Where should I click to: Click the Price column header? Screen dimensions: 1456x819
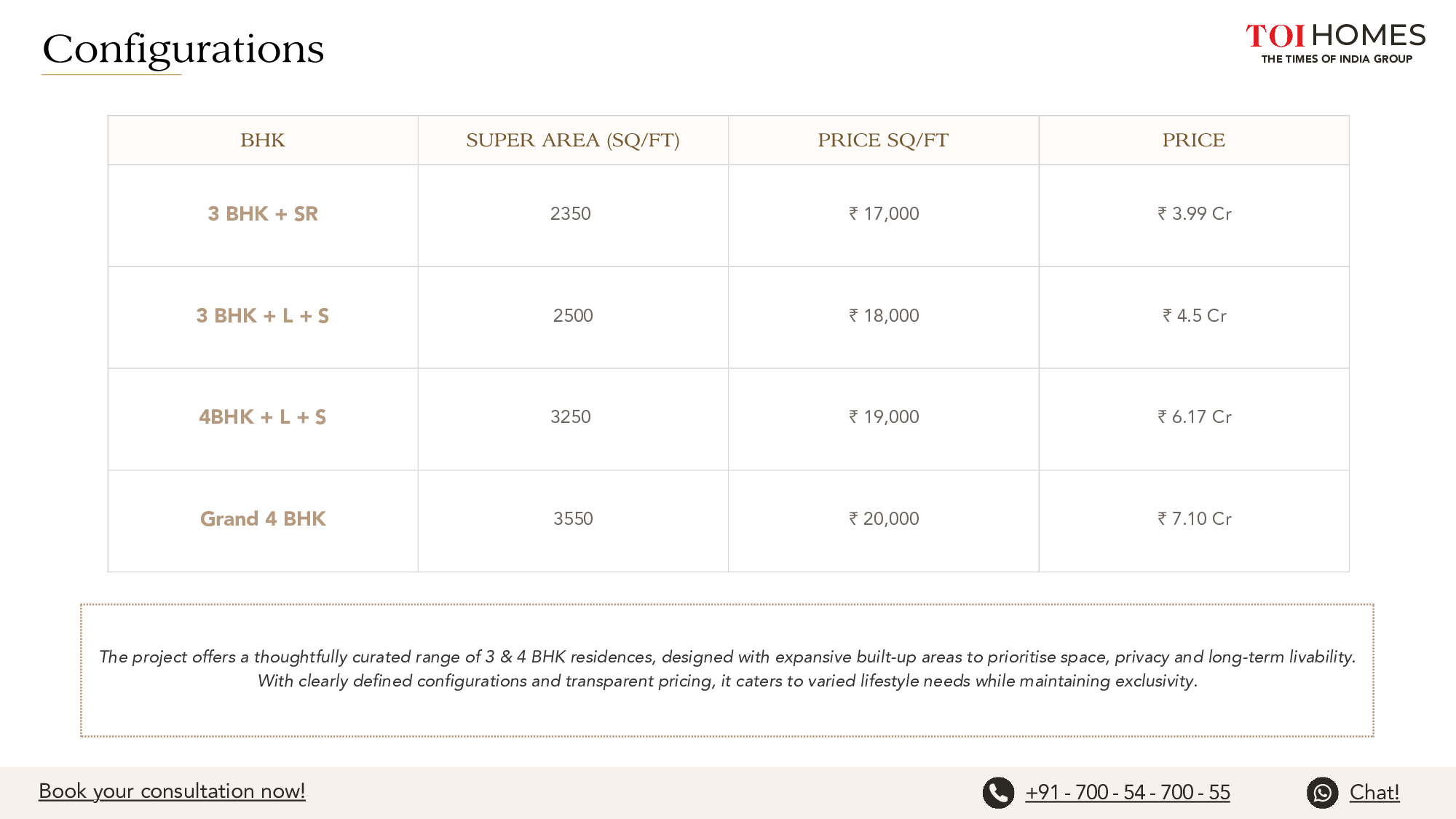point(1193,140)
